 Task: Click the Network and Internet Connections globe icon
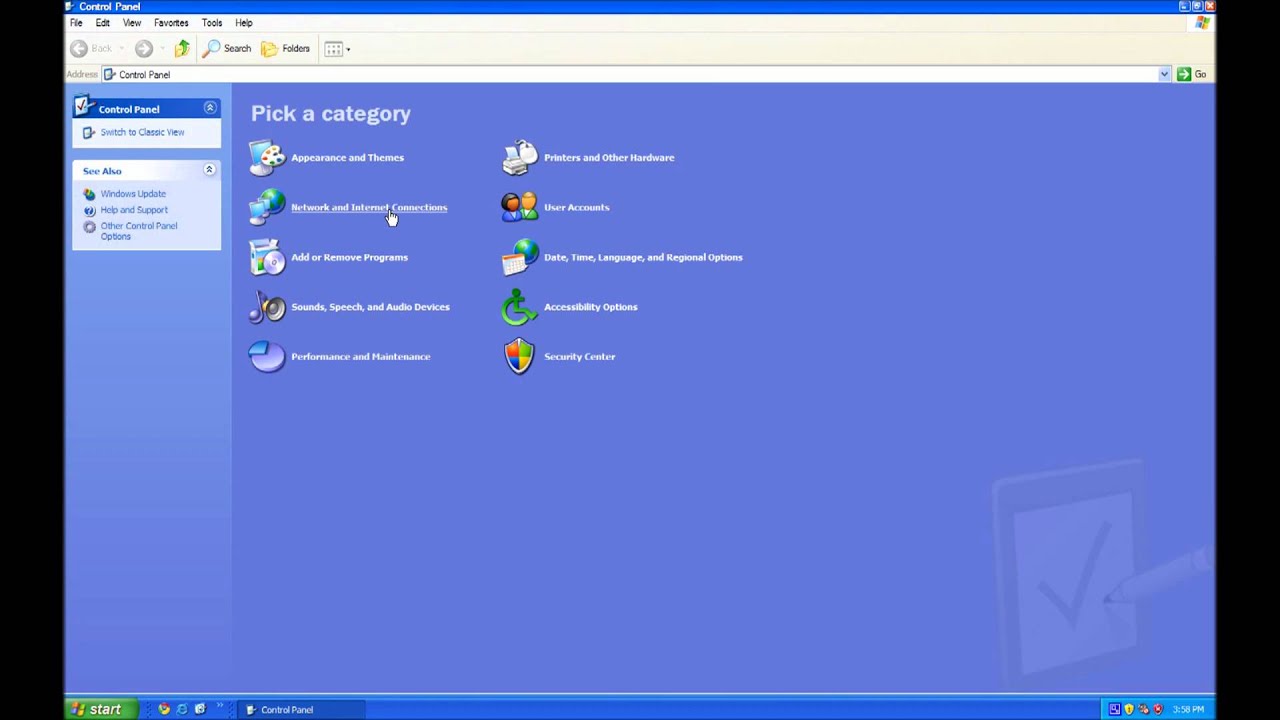pyautogui.click(x=267, y=207)
